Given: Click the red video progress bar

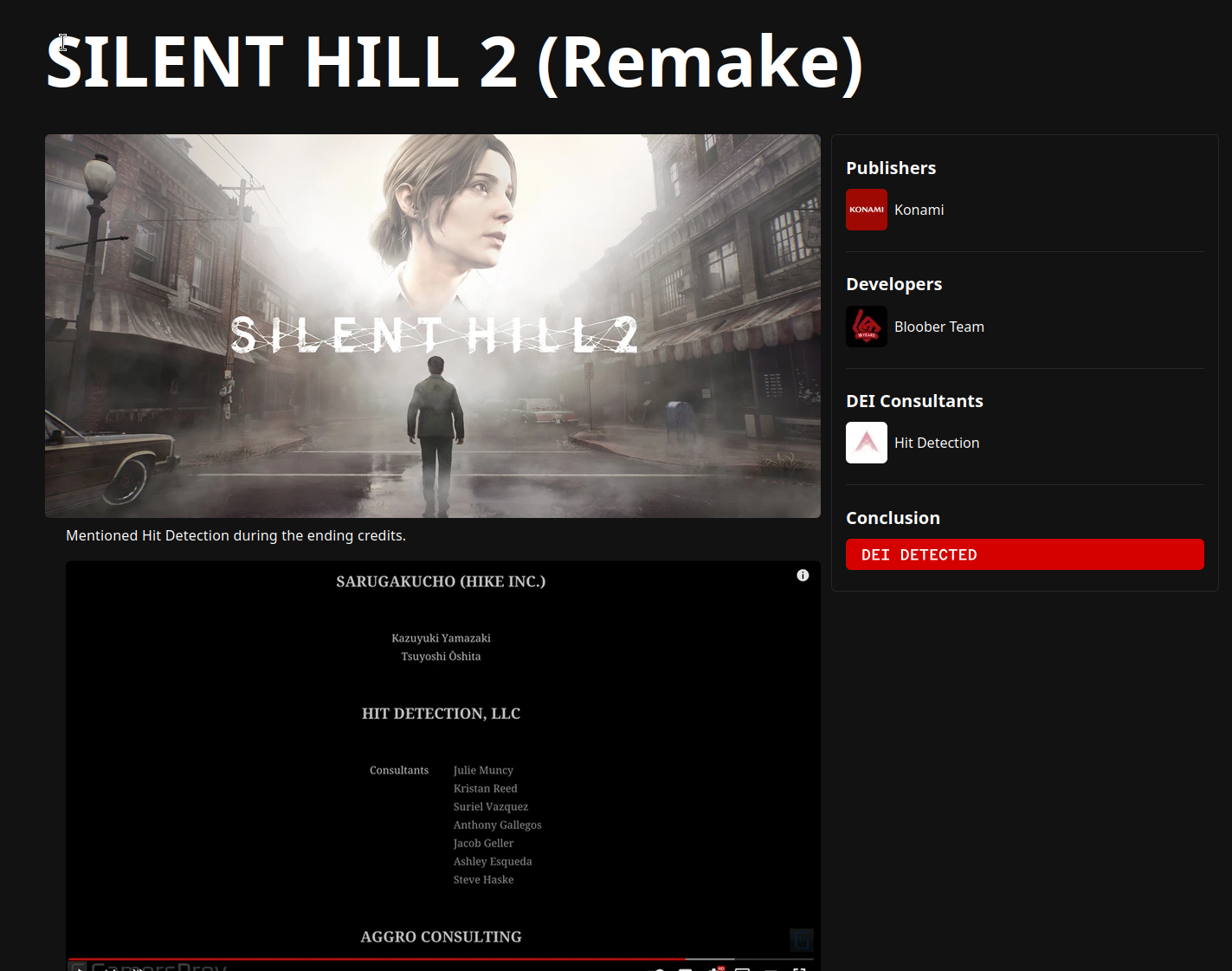Looking at the screenshot, I should click(377, 959).
